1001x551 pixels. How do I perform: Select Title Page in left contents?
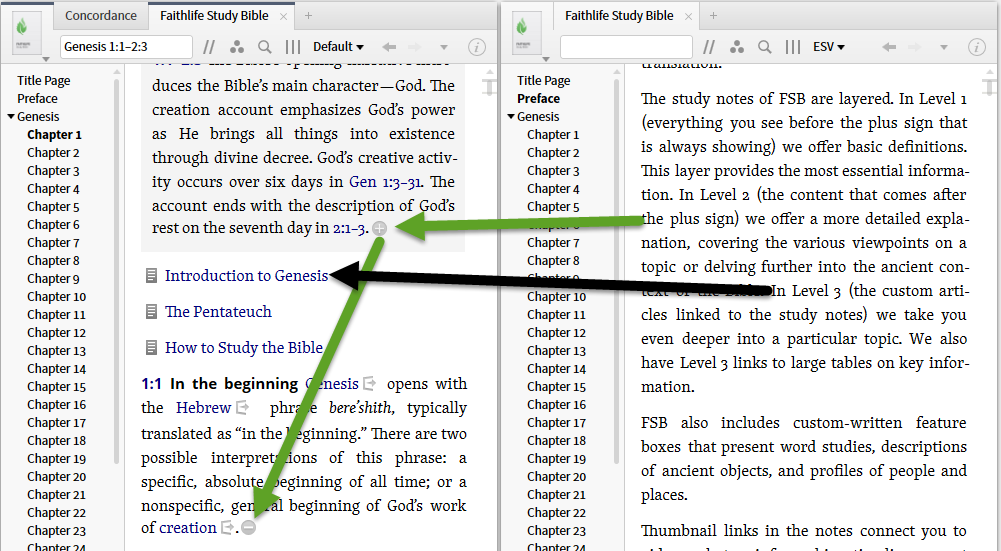(x=43, y=80)
